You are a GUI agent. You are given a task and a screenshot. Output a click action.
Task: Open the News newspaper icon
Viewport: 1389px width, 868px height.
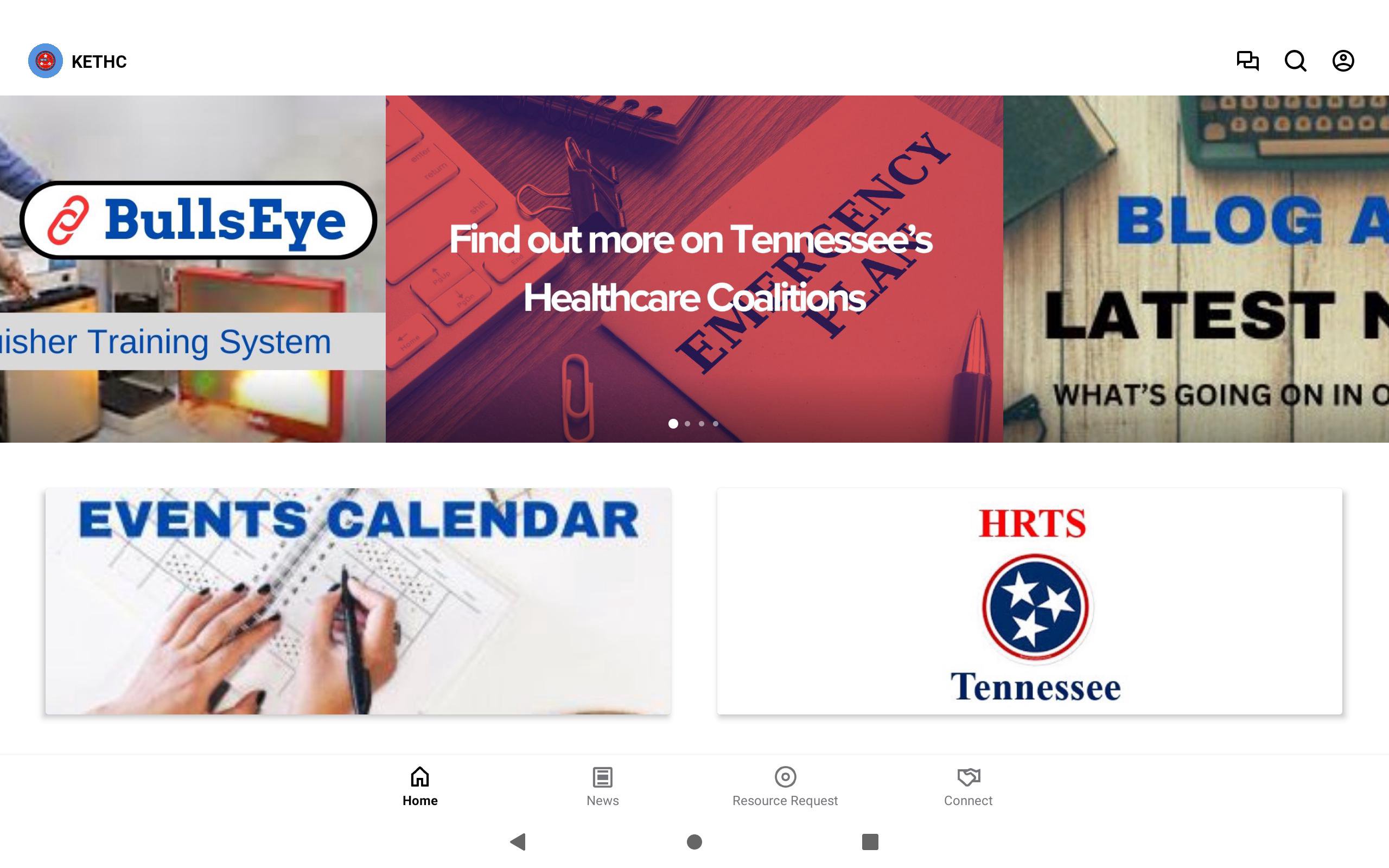pyautogui.click(x=602, y=777)
